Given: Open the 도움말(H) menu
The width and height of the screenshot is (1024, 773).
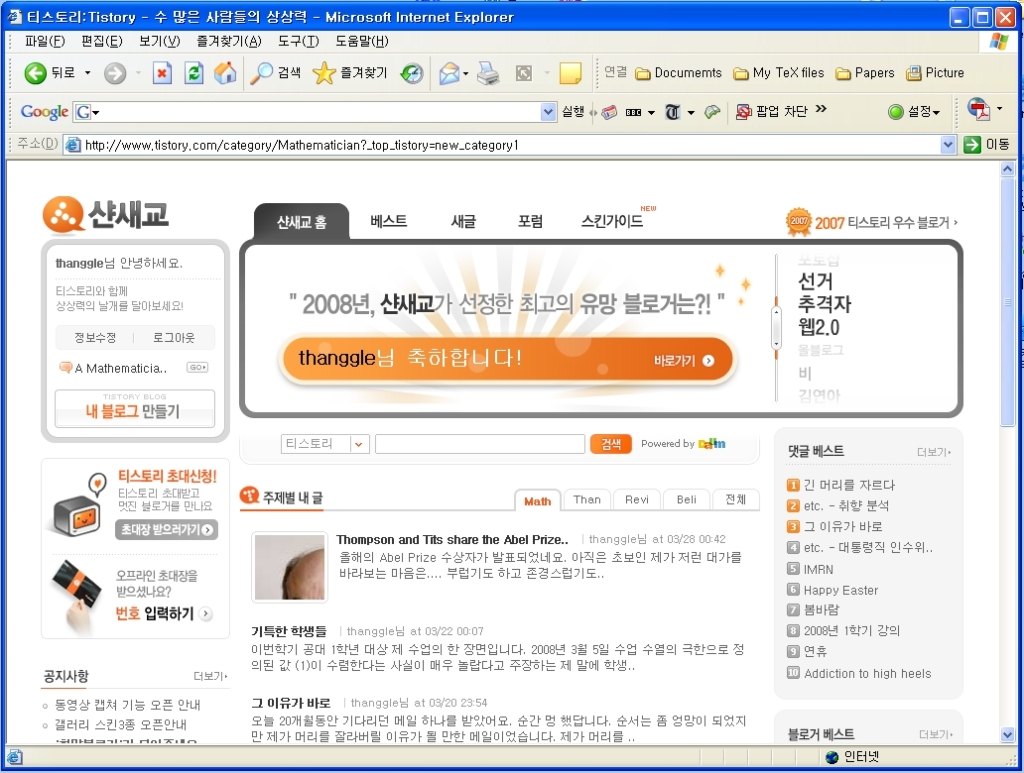Looking at the screenshot, I should tap(362, 41).
